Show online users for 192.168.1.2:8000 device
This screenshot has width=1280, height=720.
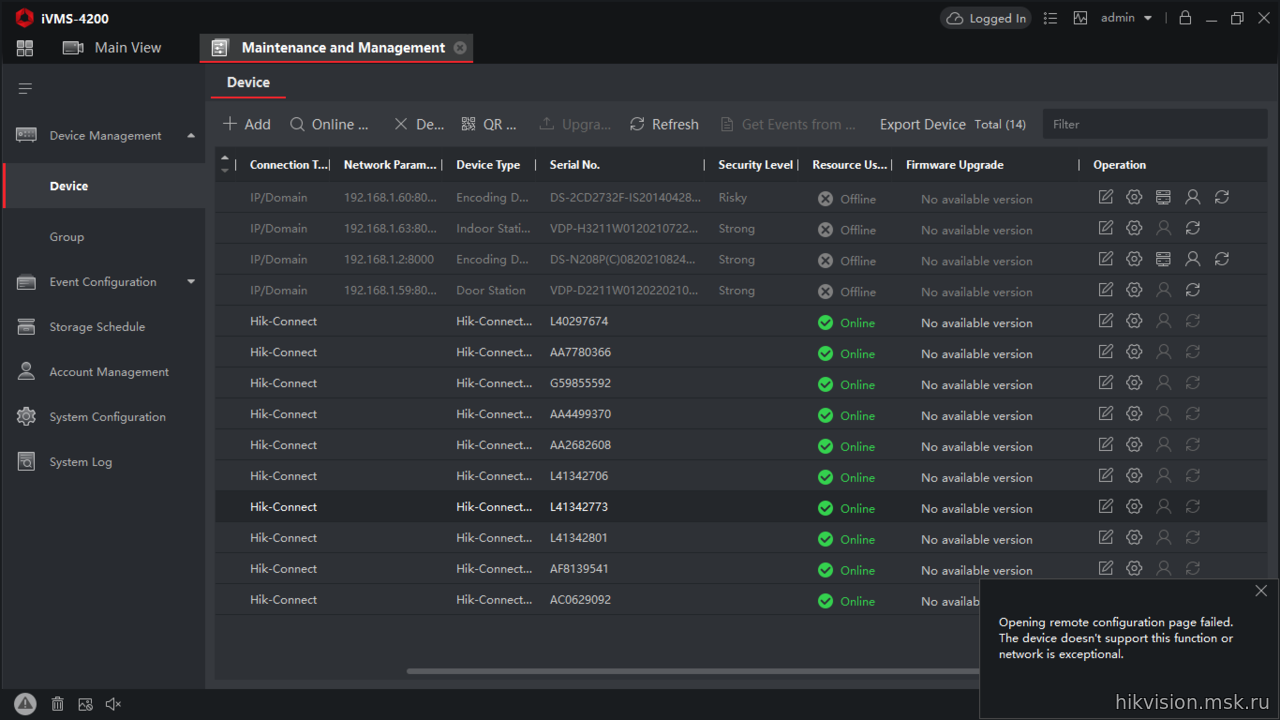[x=1192, y=259]
